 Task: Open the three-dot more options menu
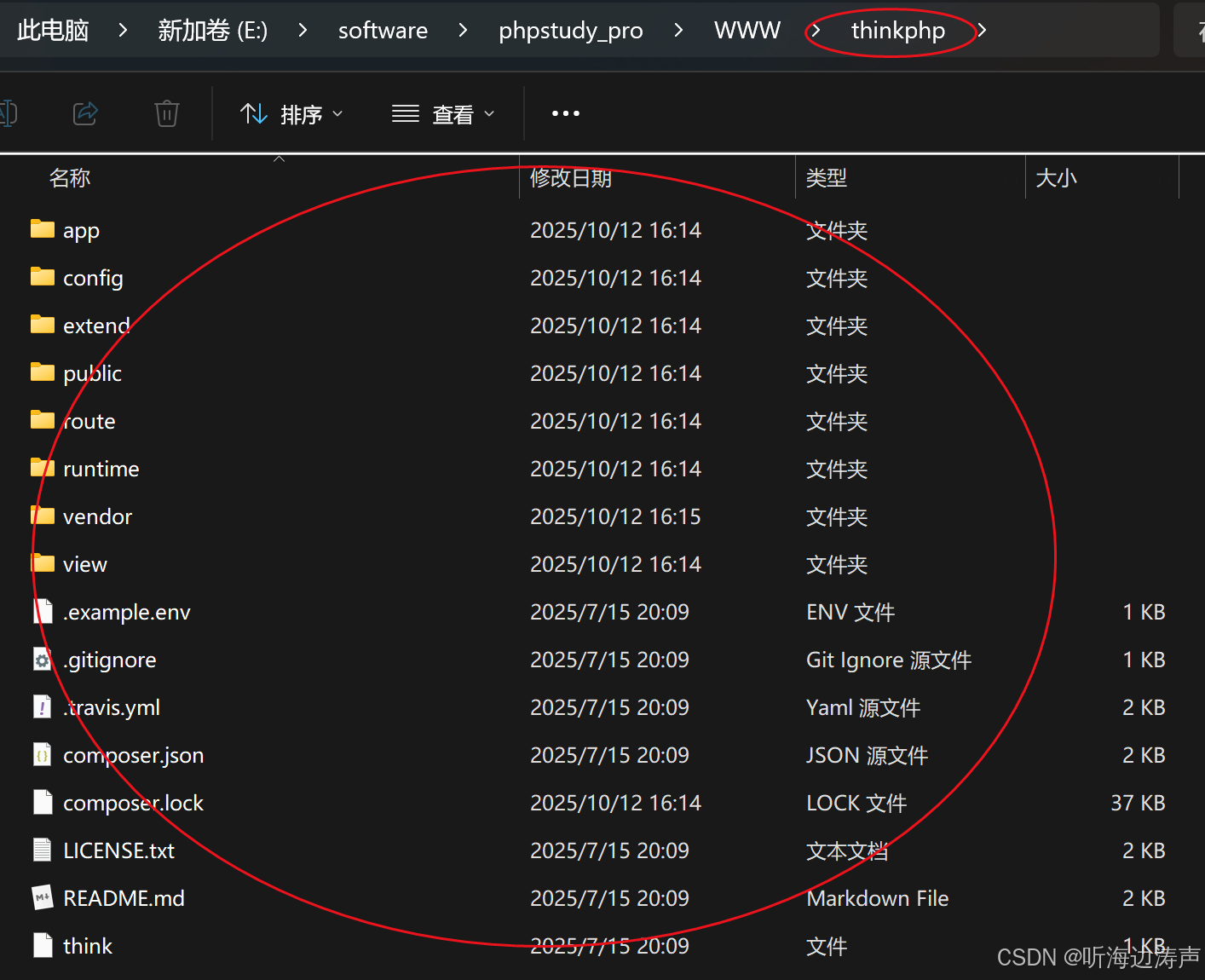(566, 113)
